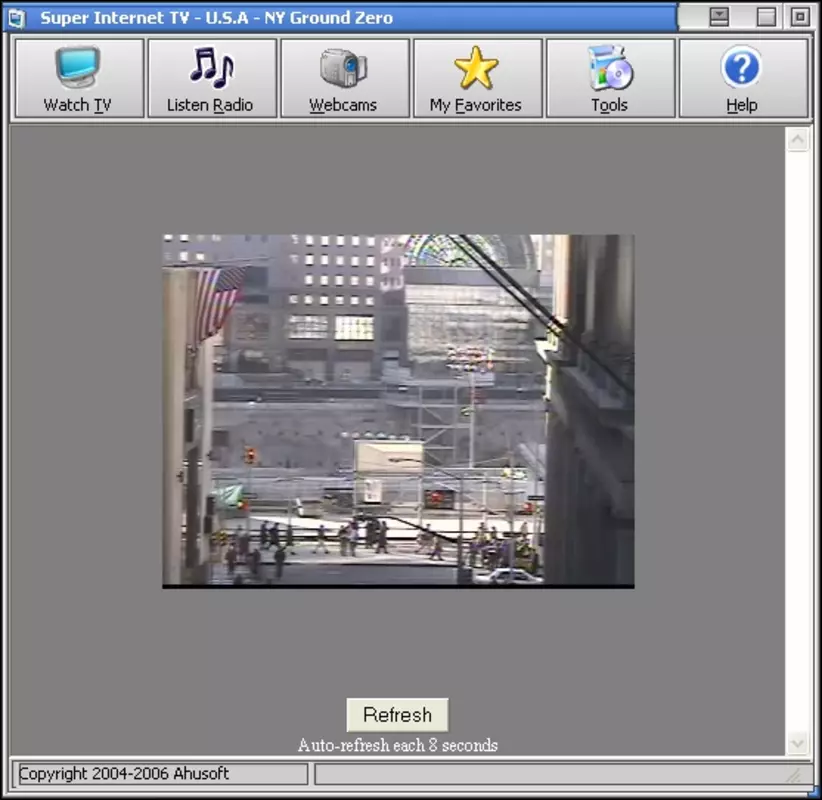The image size is (822, 800).
Task: Click the NY Ground Zero webcam image
Action: 398,411
